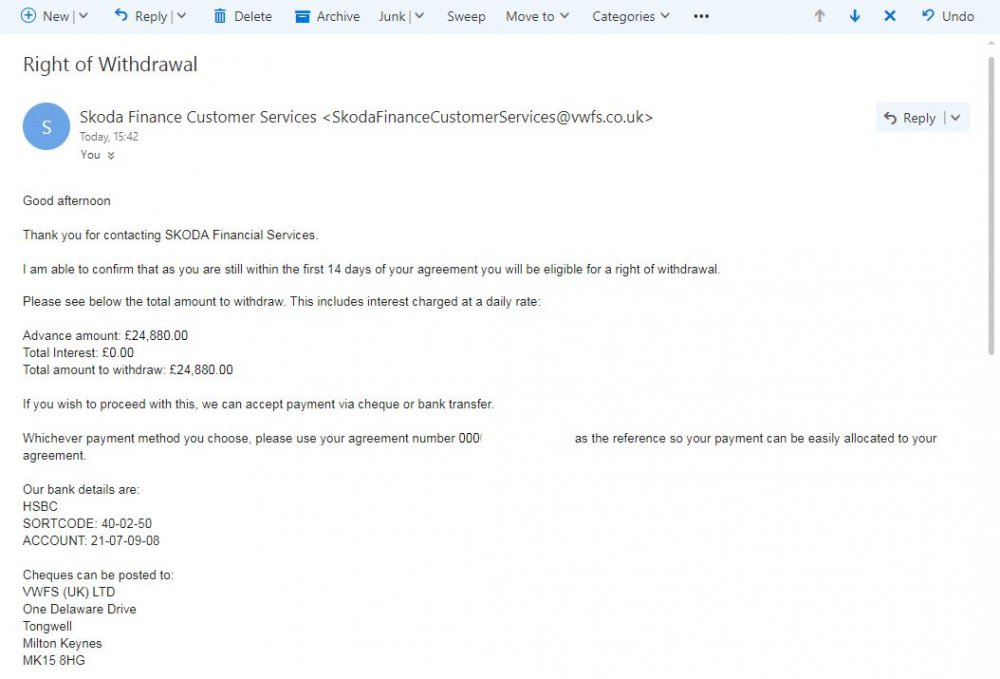Click the sender avatar S circle
1000x679 pixels.
coord(47,126)
